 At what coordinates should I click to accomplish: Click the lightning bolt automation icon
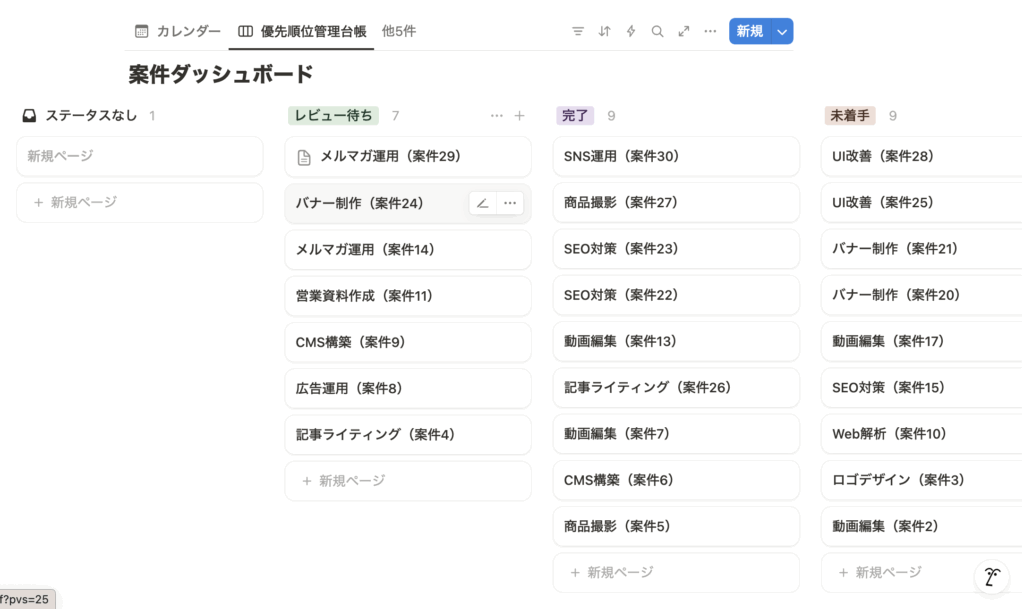[631, 31]
